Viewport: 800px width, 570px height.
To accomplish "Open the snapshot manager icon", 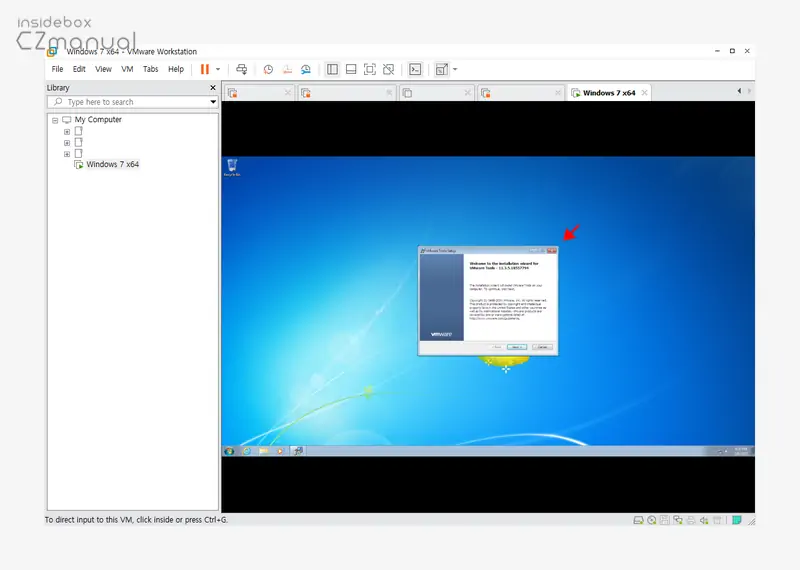I will pos(306,69).
